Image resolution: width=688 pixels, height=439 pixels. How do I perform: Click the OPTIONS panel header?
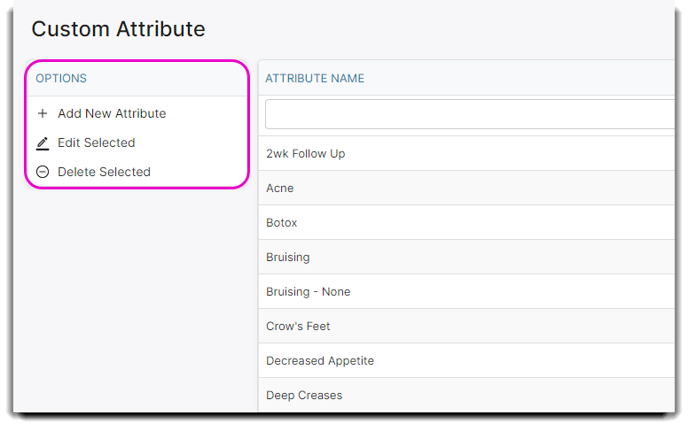[61, 79]
